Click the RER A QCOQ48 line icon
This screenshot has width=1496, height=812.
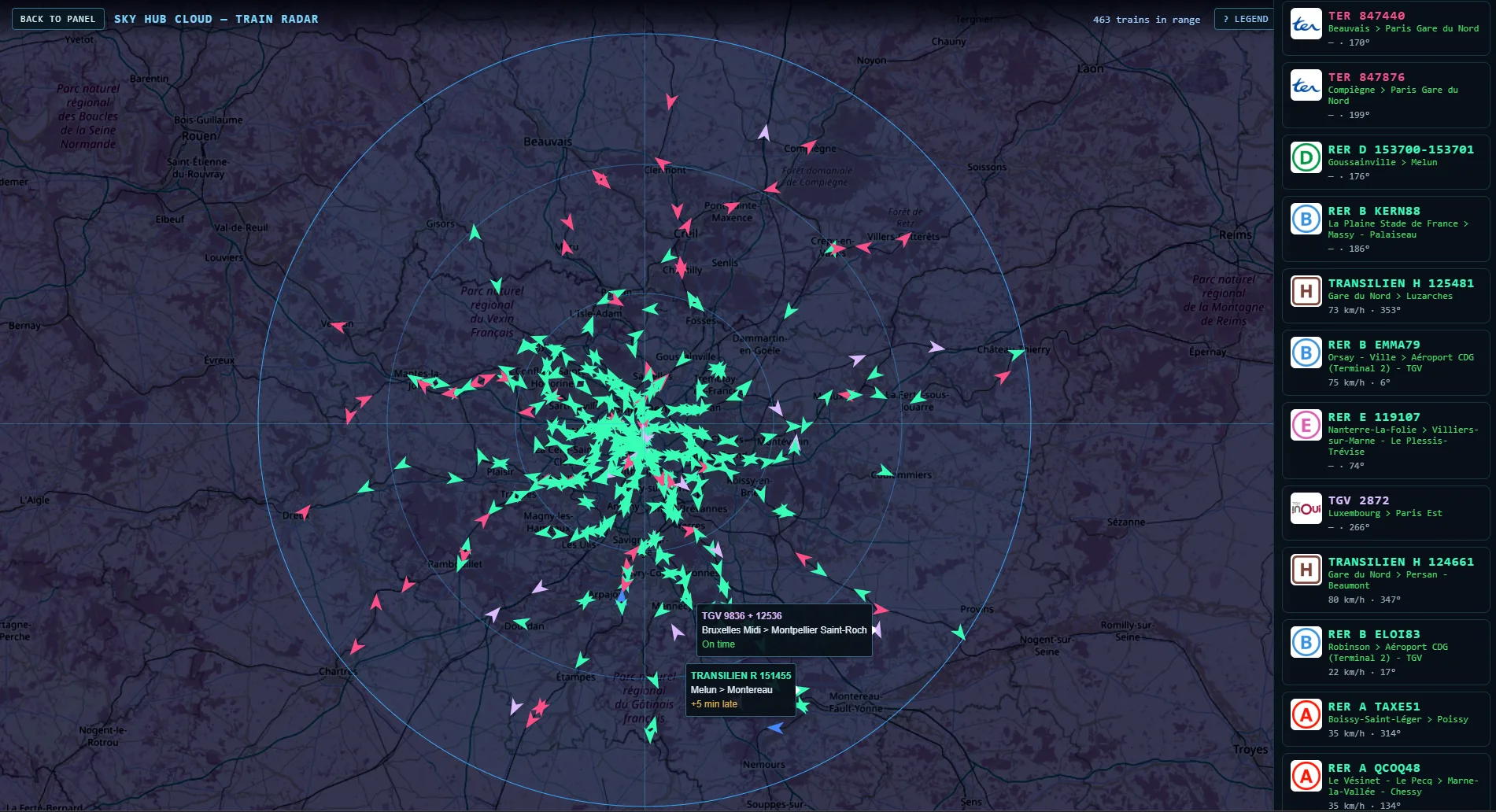pyautogui.click(x=1306, y=776)
